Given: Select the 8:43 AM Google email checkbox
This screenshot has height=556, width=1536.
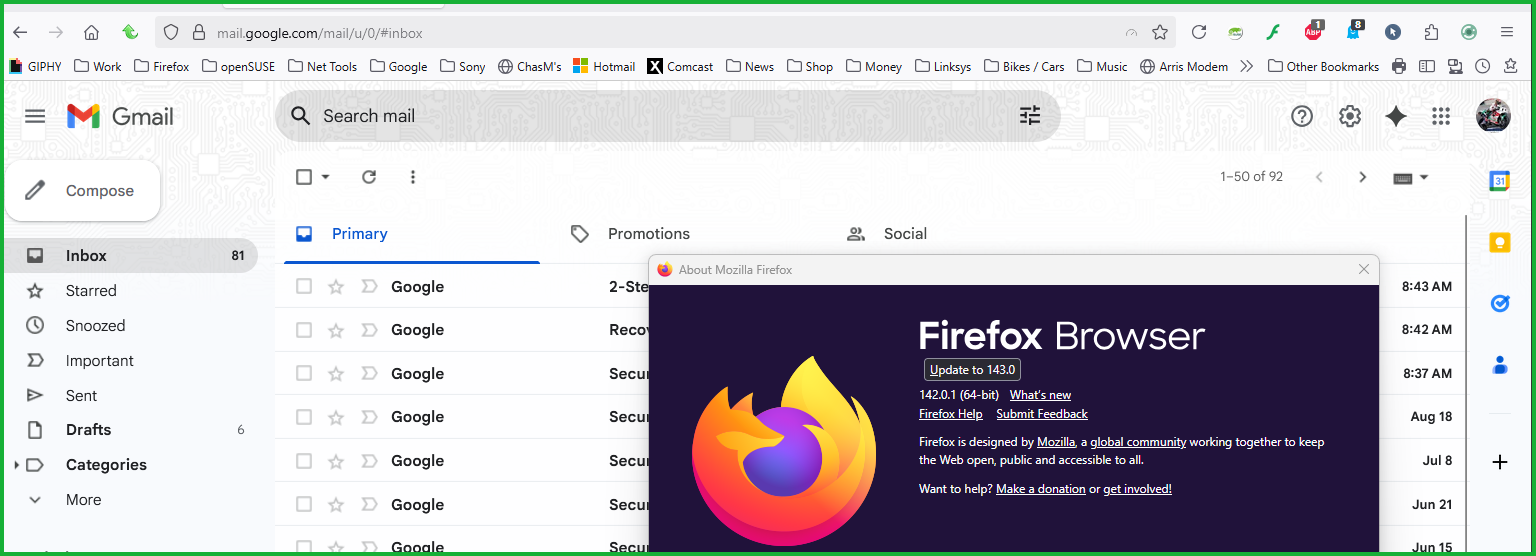Looking at the screenshot, I should [x=304, y=287].
